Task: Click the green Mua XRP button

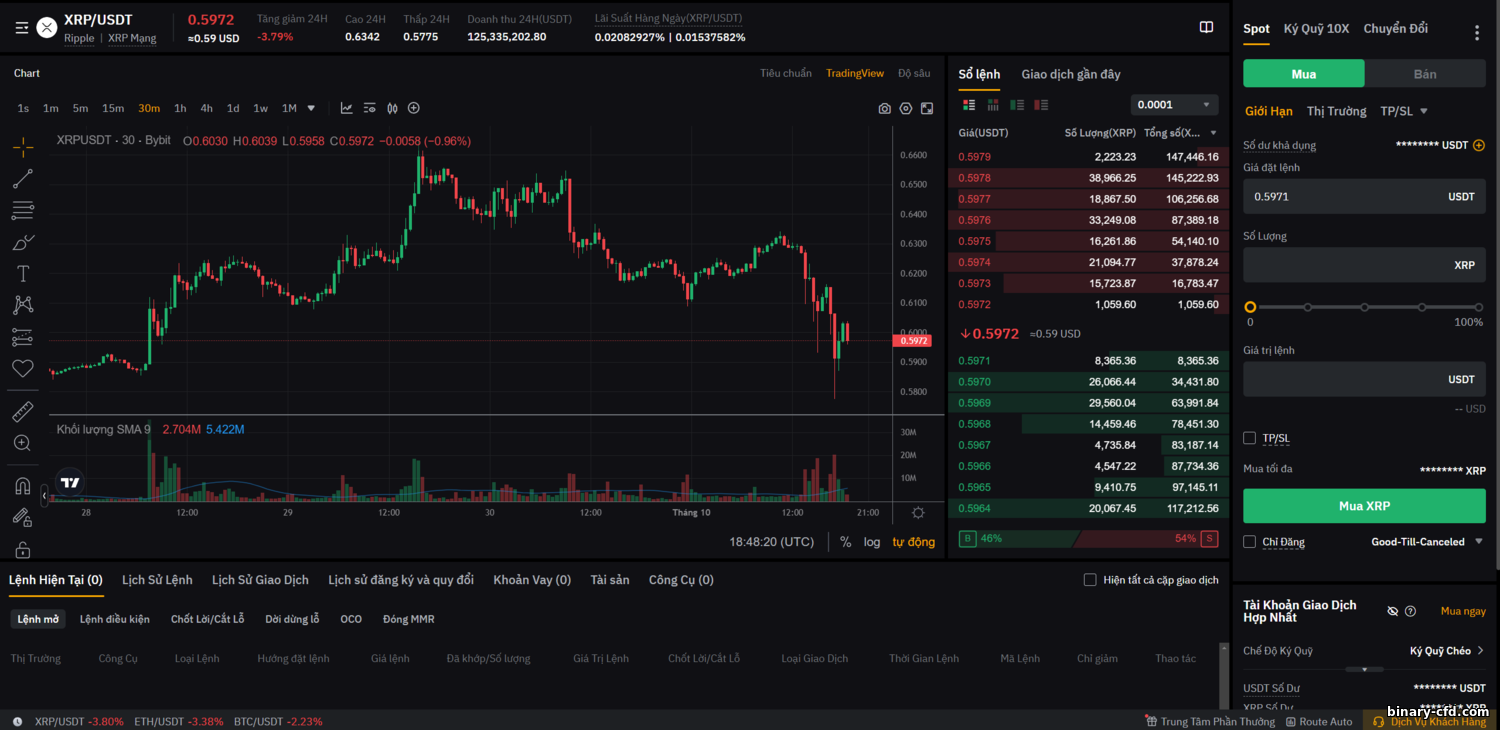Action: click(1364, 506)
